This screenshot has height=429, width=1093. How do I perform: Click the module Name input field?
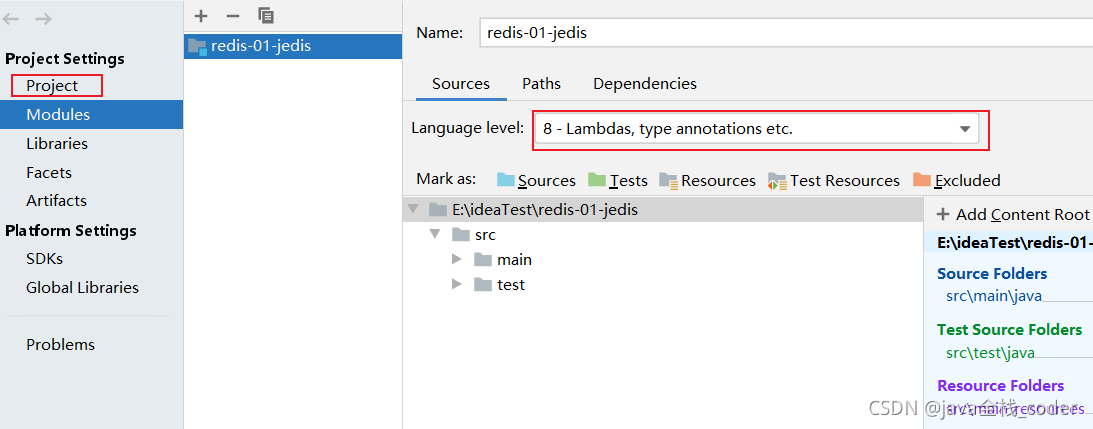click(x=786, y=32)
